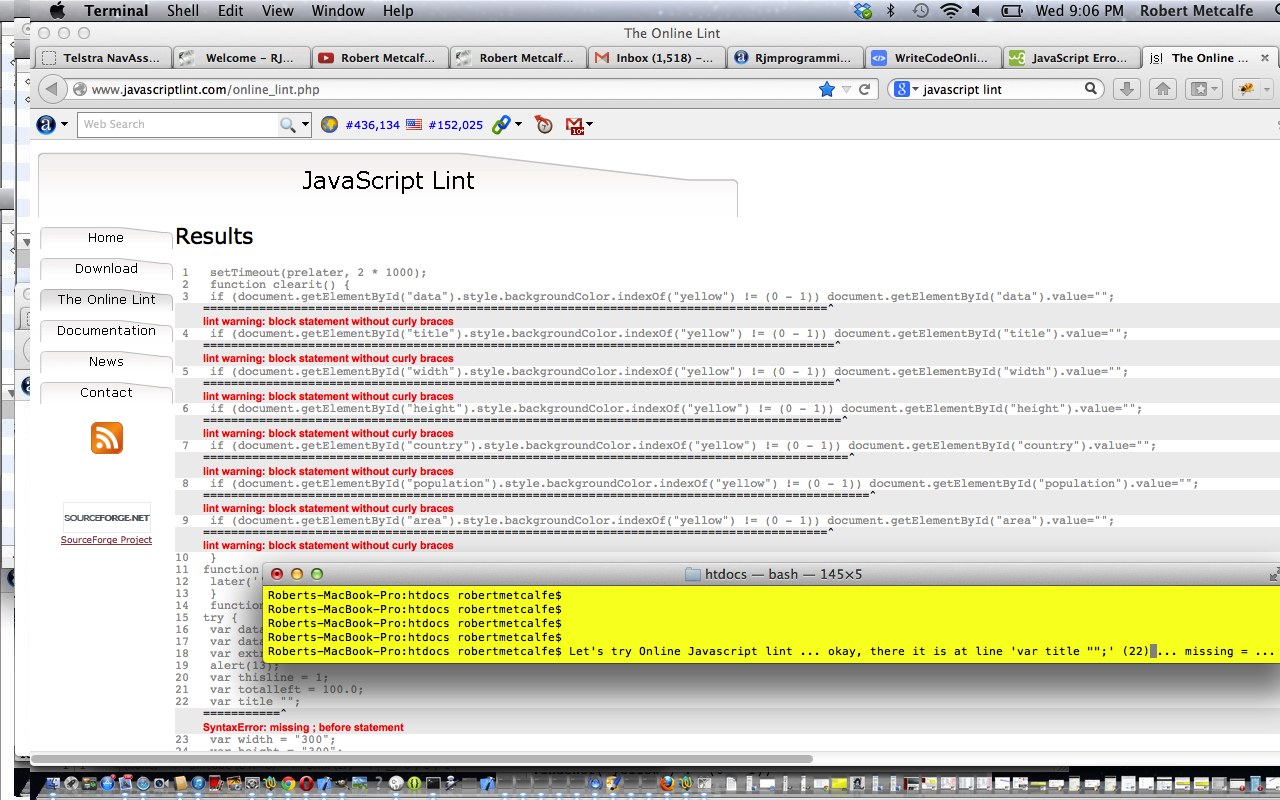
Task: Go to the browser Home button
Action: (1162, 89)
